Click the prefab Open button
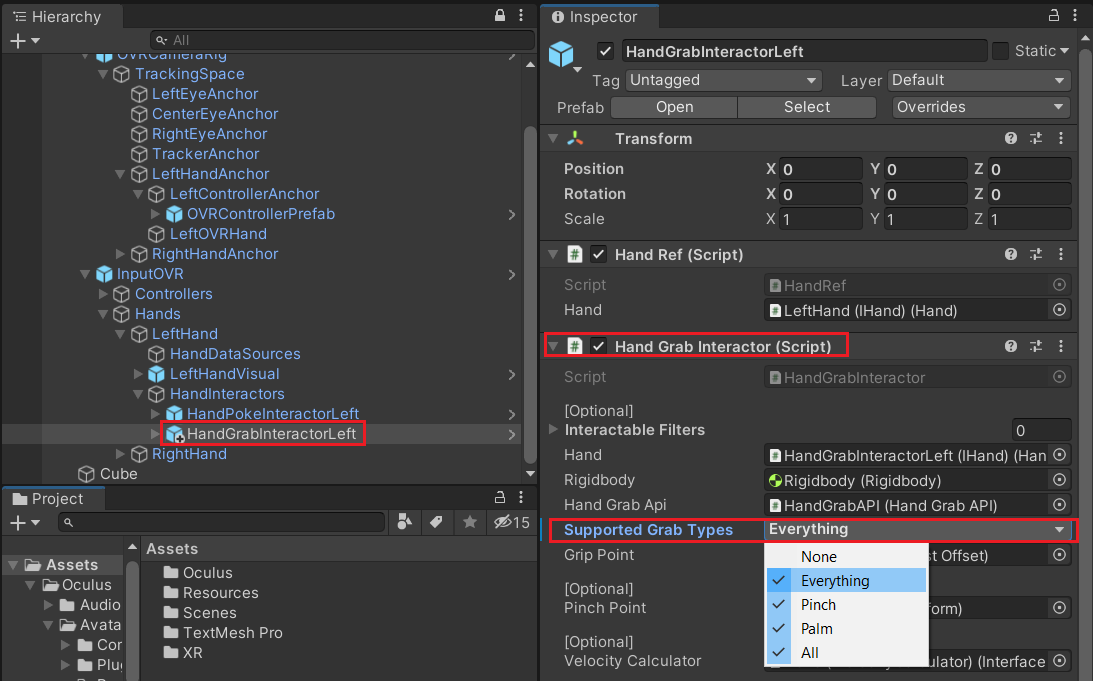 (x=674, y=107)
